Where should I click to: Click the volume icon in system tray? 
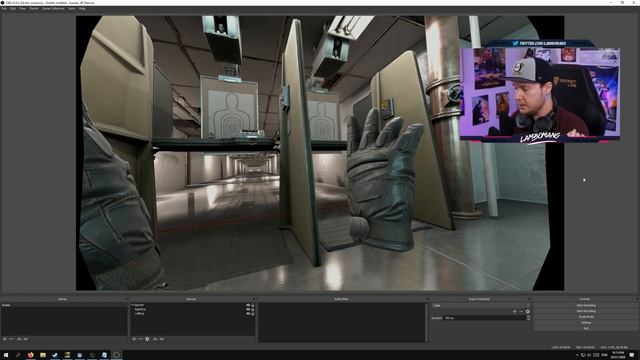589,355
